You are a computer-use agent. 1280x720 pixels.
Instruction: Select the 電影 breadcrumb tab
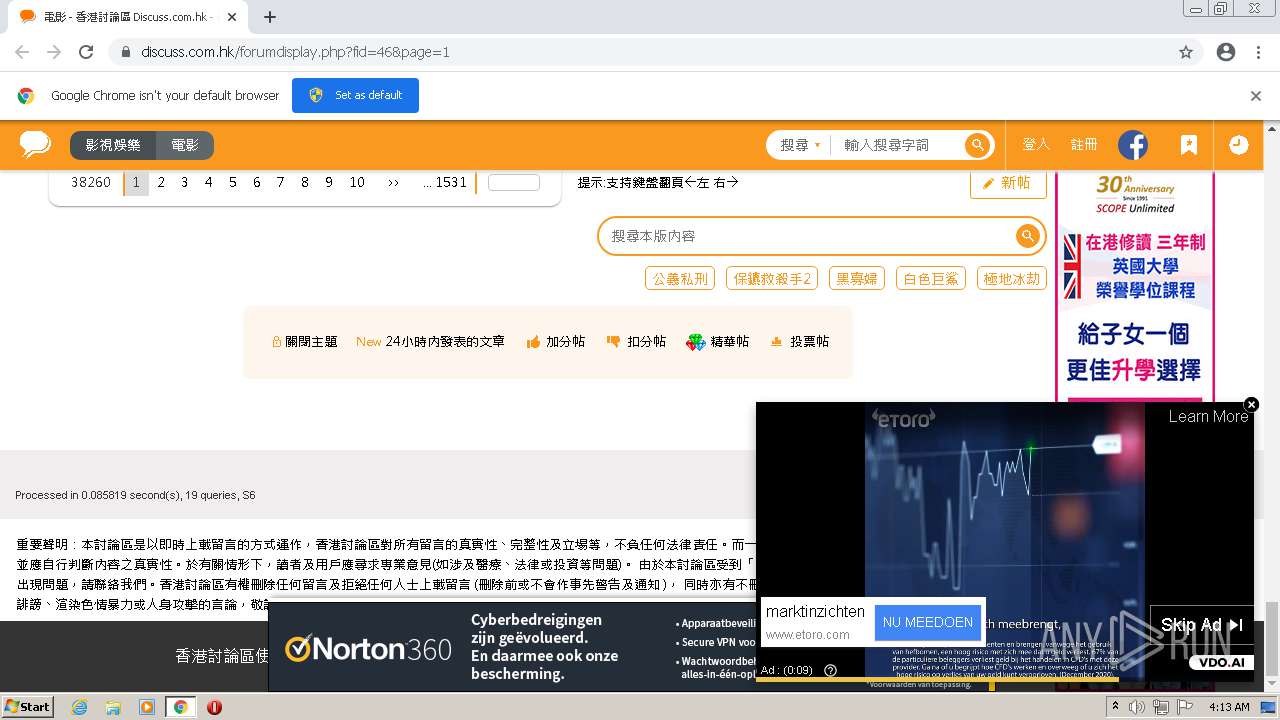185,145
